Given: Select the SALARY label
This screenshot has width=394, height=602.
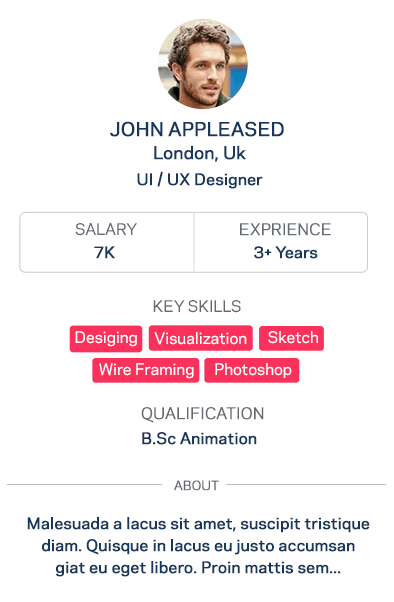Looking at the screenshot, I should point(106,229).
